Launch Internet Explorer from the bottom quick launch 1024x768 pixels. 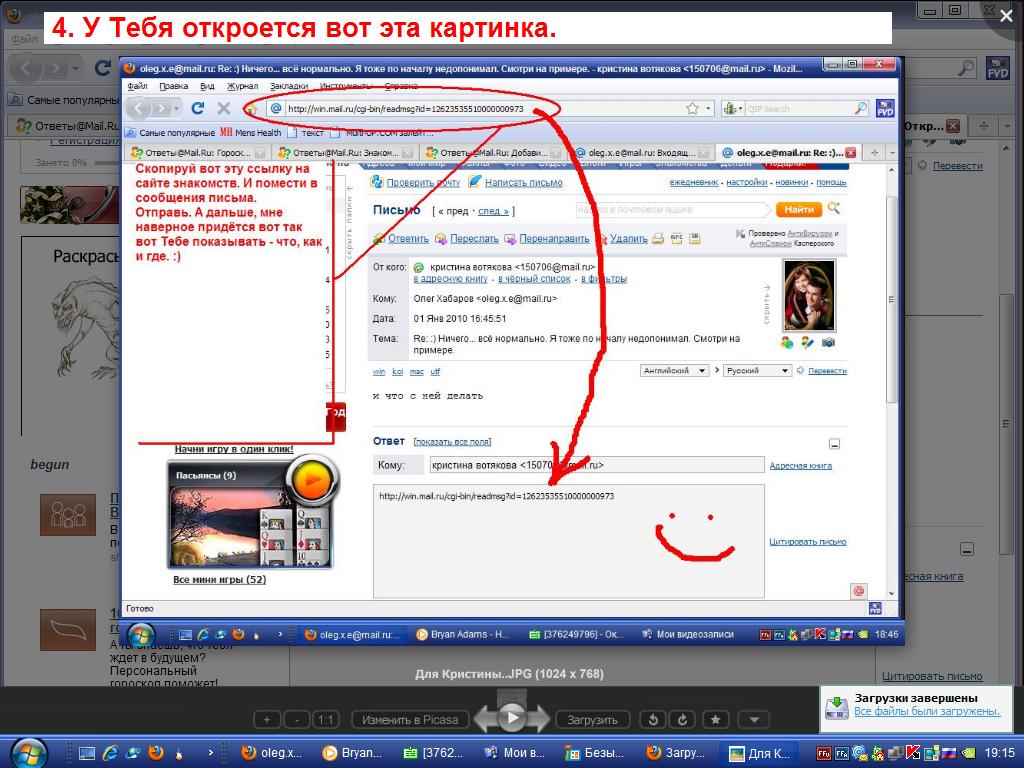point(110,753)
